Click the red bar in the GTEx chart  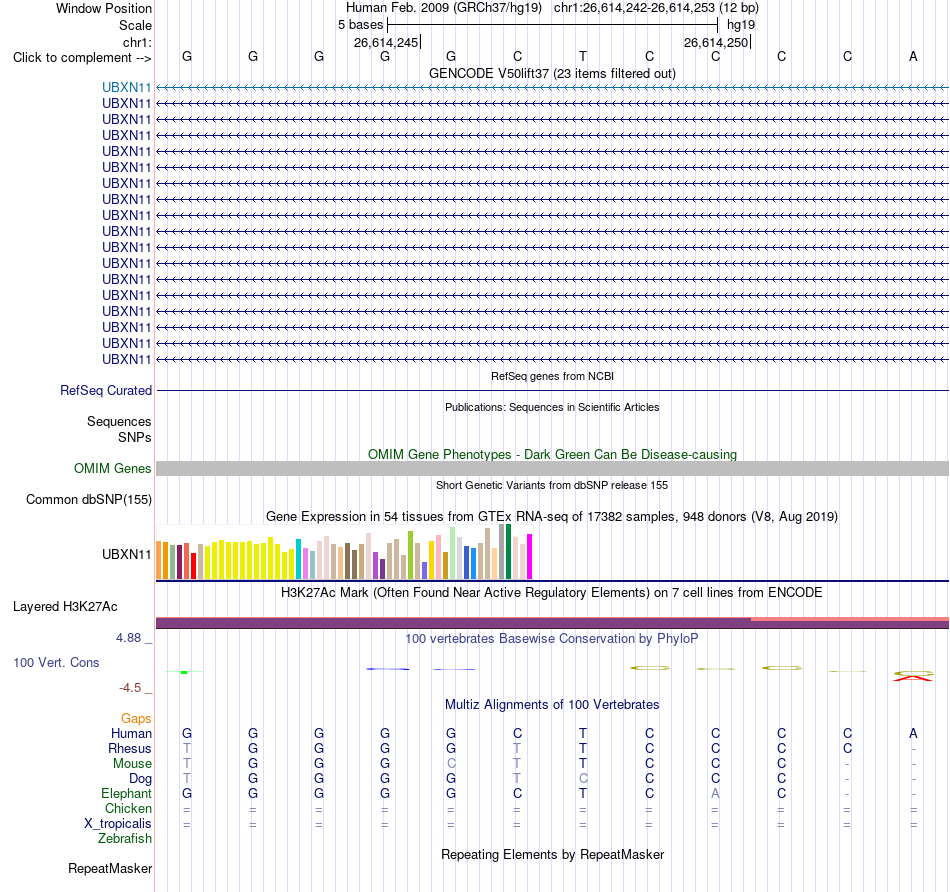click(x=193, y=566)
